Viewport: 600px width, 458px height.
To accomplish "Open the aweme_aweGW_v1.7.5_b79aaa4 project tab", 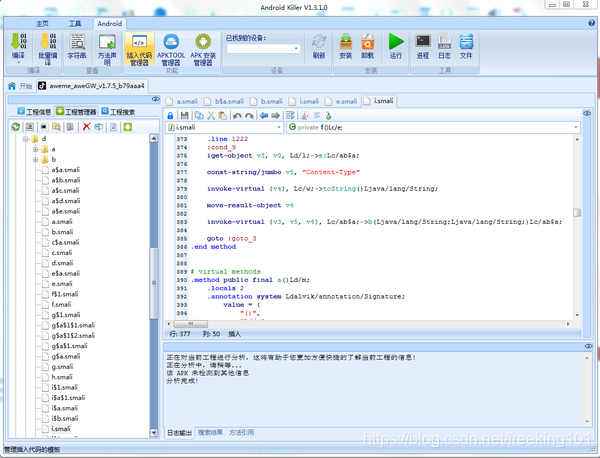I will point(92,86).
